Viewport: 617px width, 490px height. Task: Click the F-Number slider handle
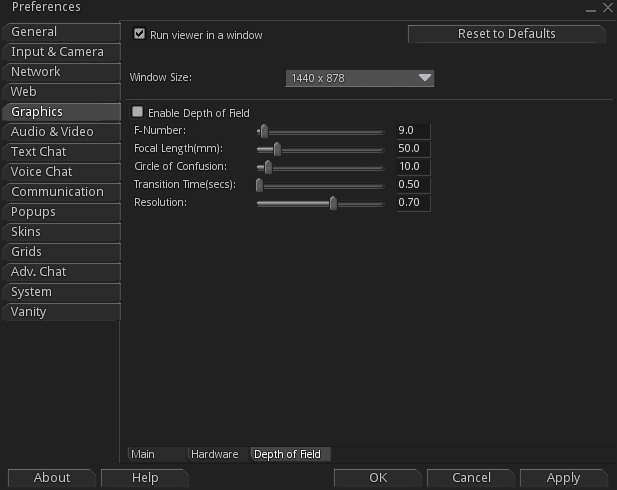264,131
